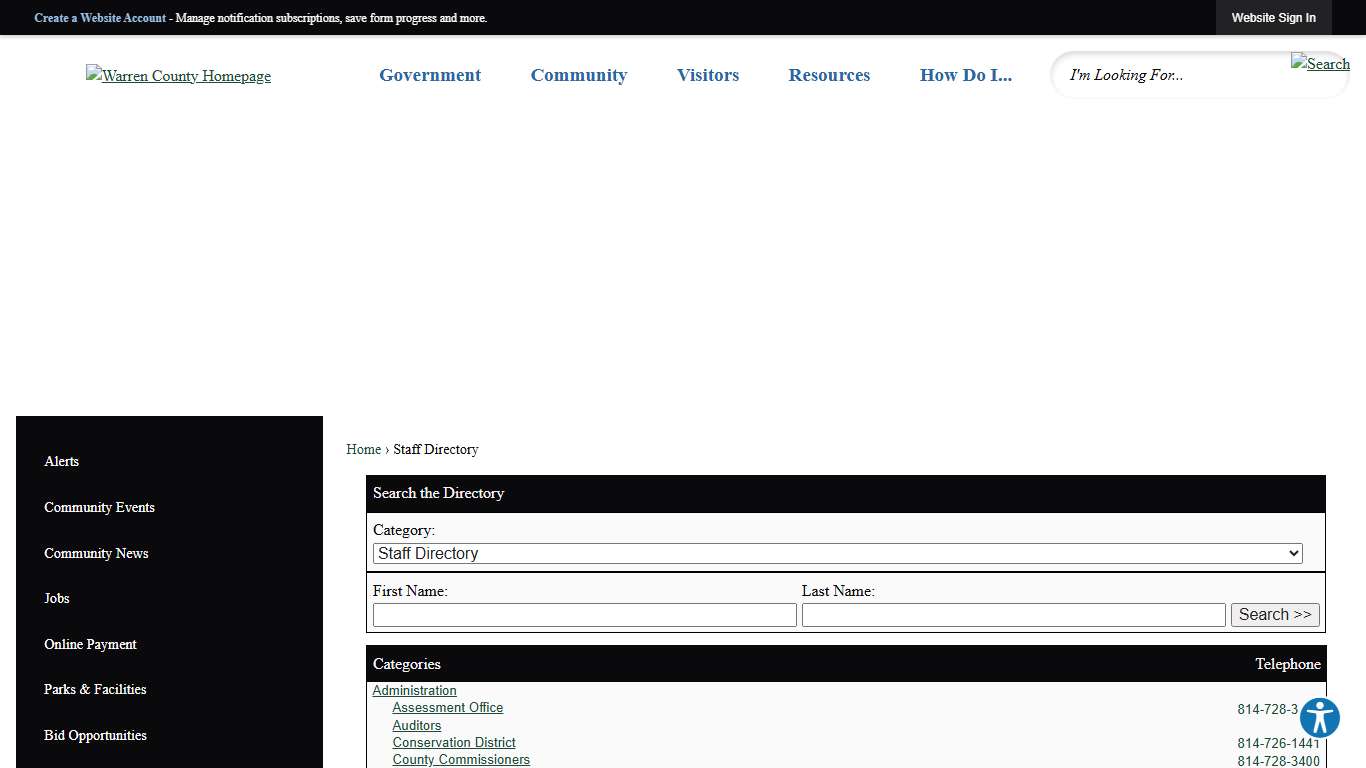Open the Assessment Office directory entry
This screenshot has width=1366, height=768.
click(x=447, y=707)
